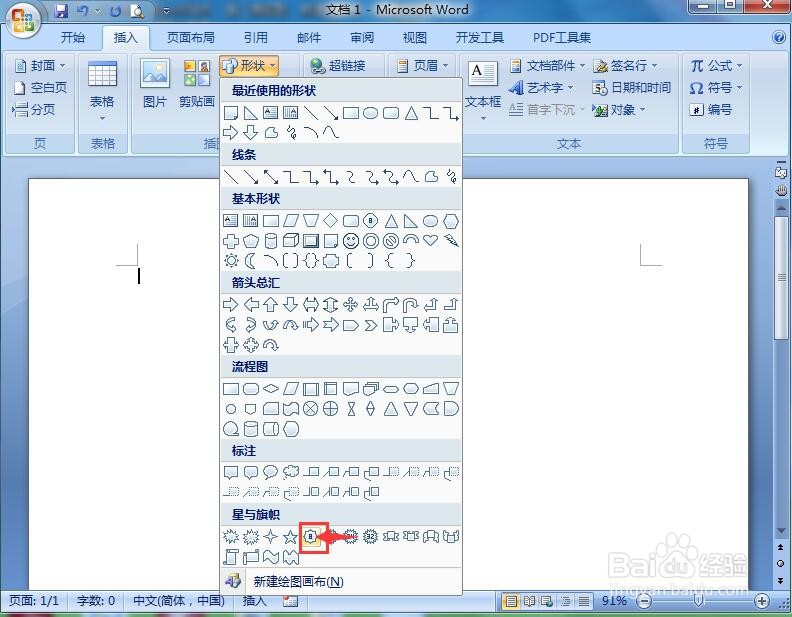Choose the donut ring shape

(371, 241)
